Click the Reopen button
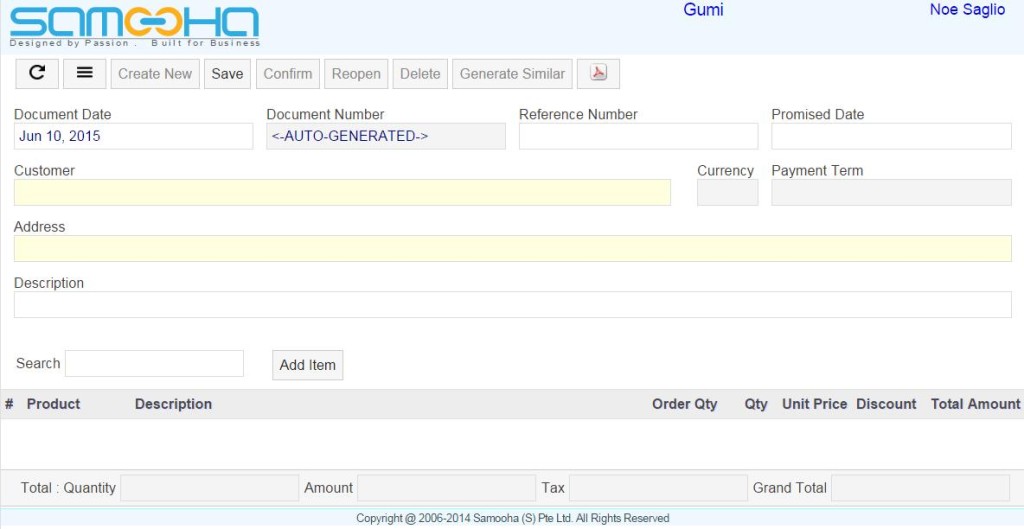 tap(356, 74)
